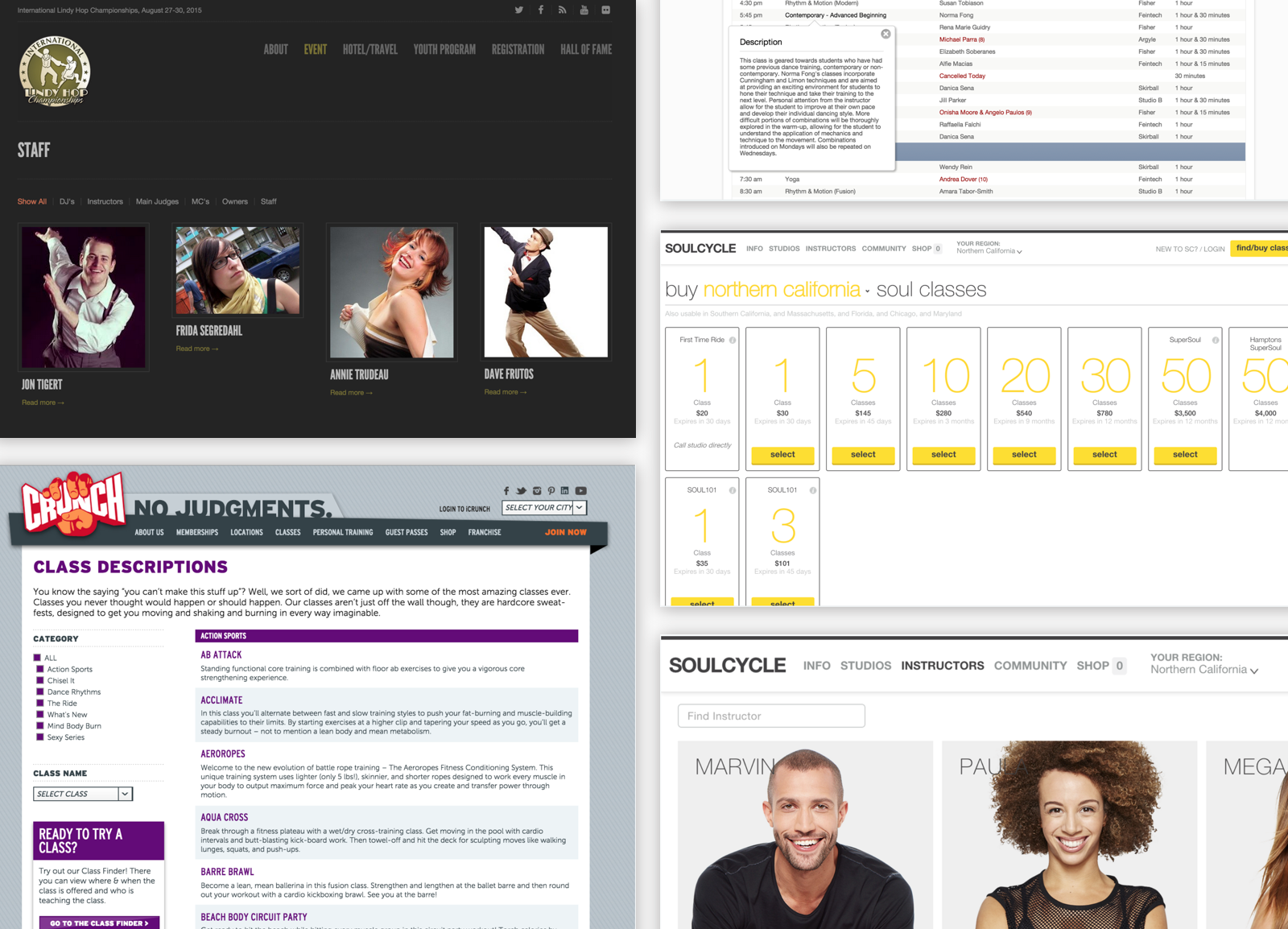Open Shop cart on SoulCycle buy page
Screen dimensions: 1288x929
pyautogui.click(x=927, y=249)
